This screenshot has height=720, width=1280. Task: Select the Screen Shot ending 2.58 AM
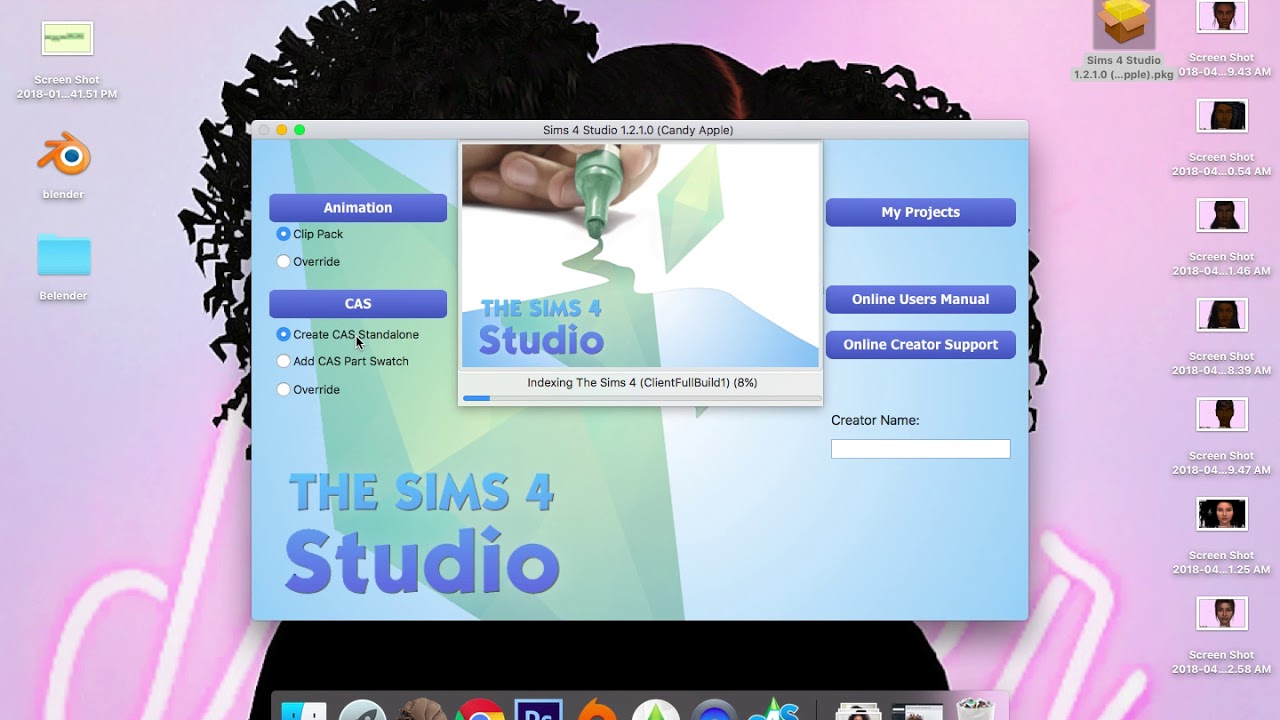click(x=1222, y=612)
